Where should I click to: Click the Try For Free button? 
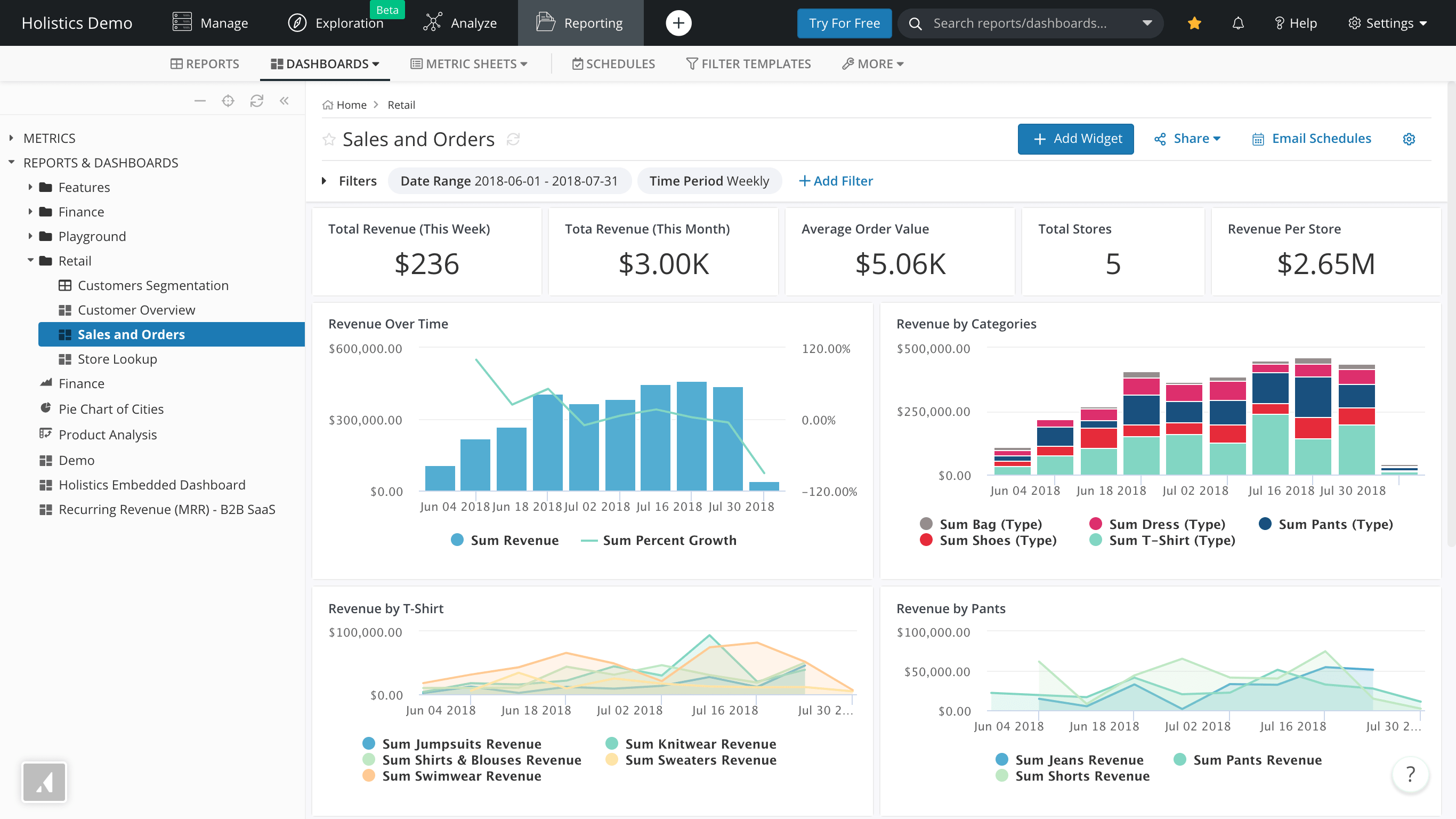tap(844, 23)
